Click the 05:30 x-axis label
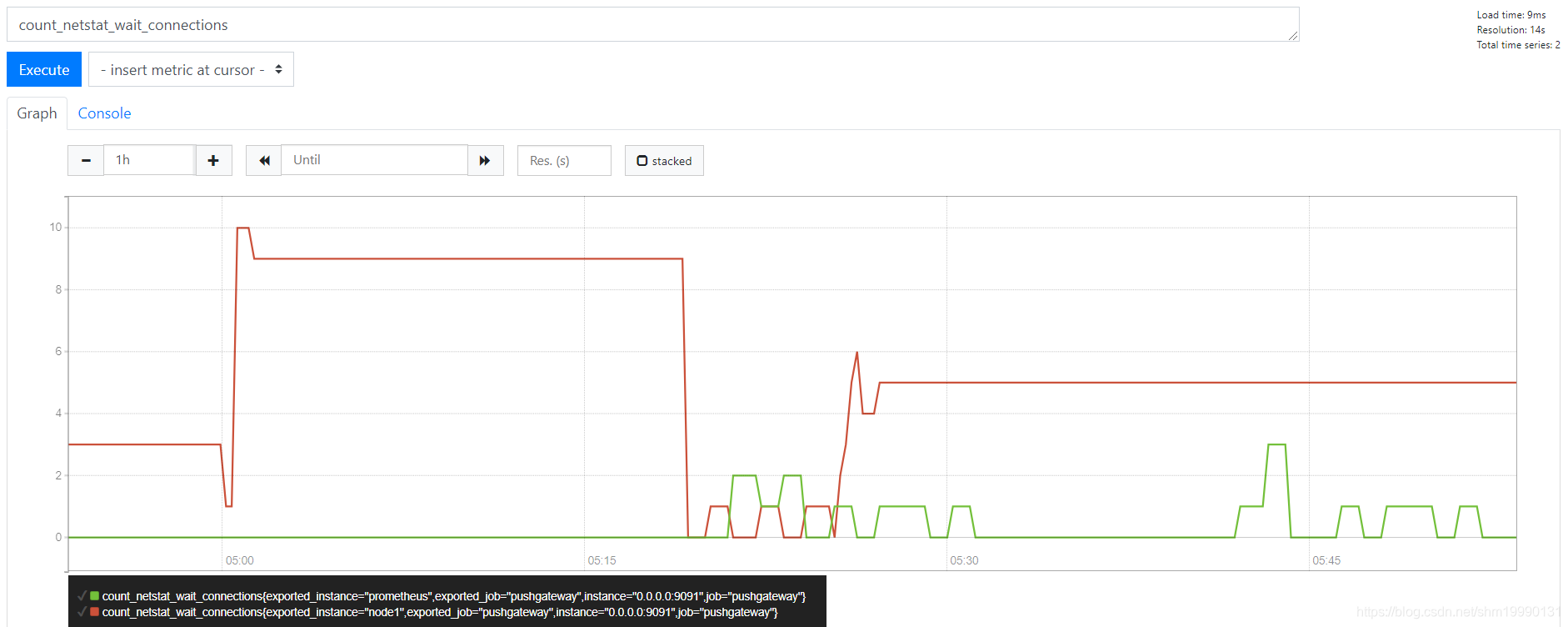The width and height of the screenshot is (1568, 627). point(964,560)
